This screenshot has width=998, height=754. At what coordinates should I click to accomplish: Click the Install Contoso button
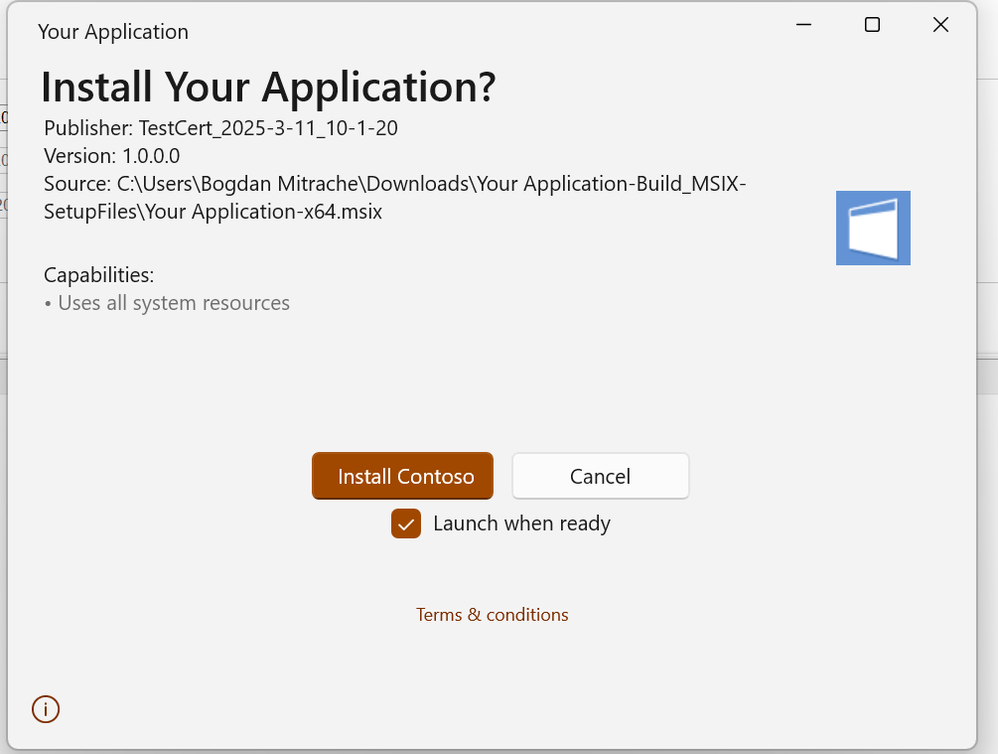(402, 476)
